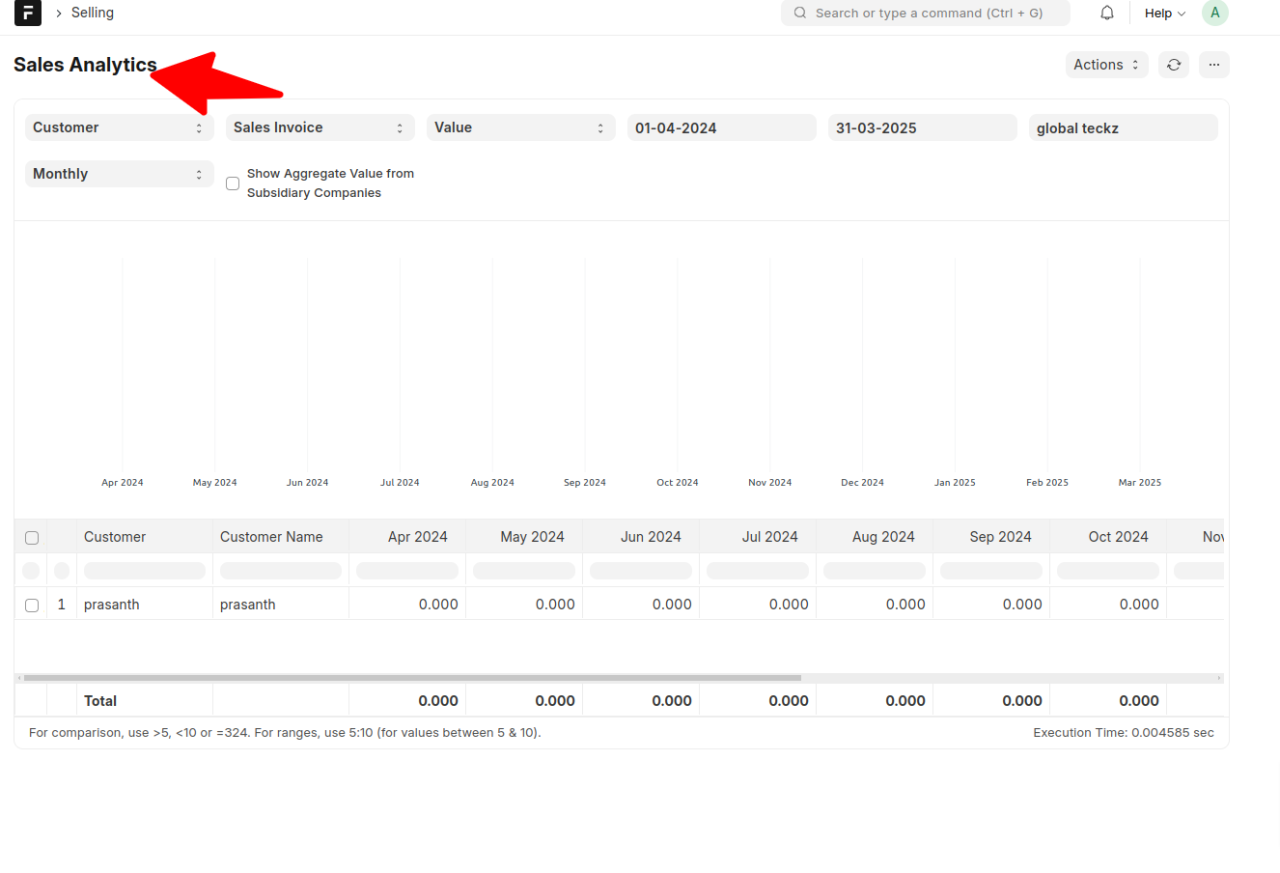Select the Oct 2024 total value cell
Screen dimensions: 1280x873
tap(1108, 701)
